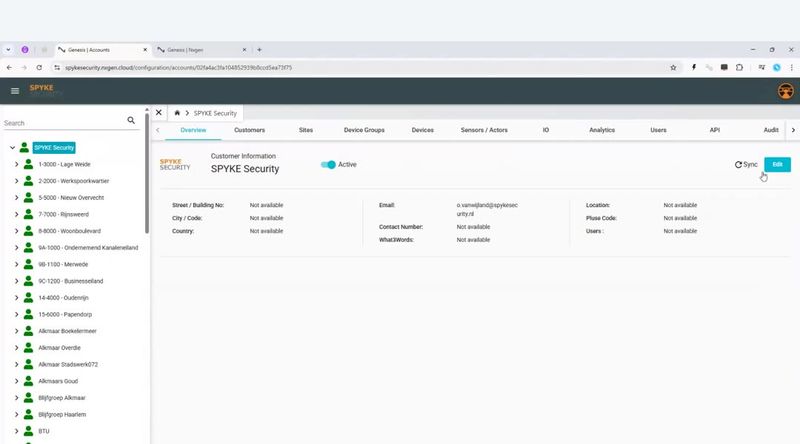Click SPYKE Security breadcrumb link

click(x=215, y=113)
